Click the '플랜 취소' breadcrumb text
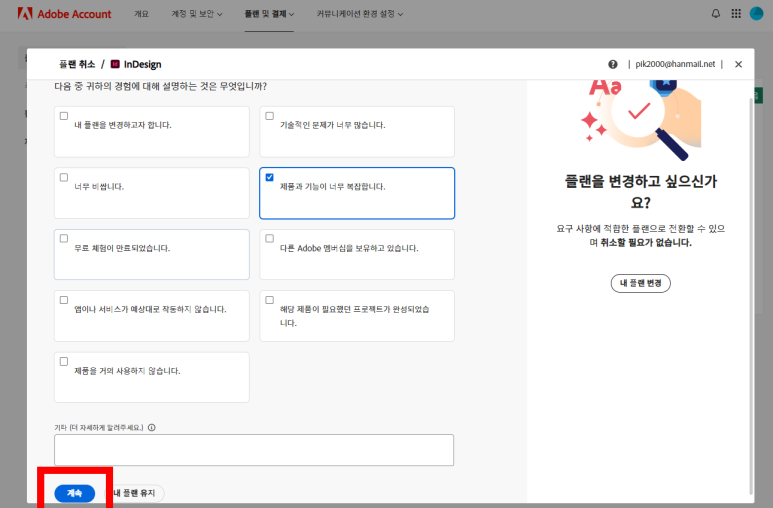773x508 pixels. coord(77,64)
